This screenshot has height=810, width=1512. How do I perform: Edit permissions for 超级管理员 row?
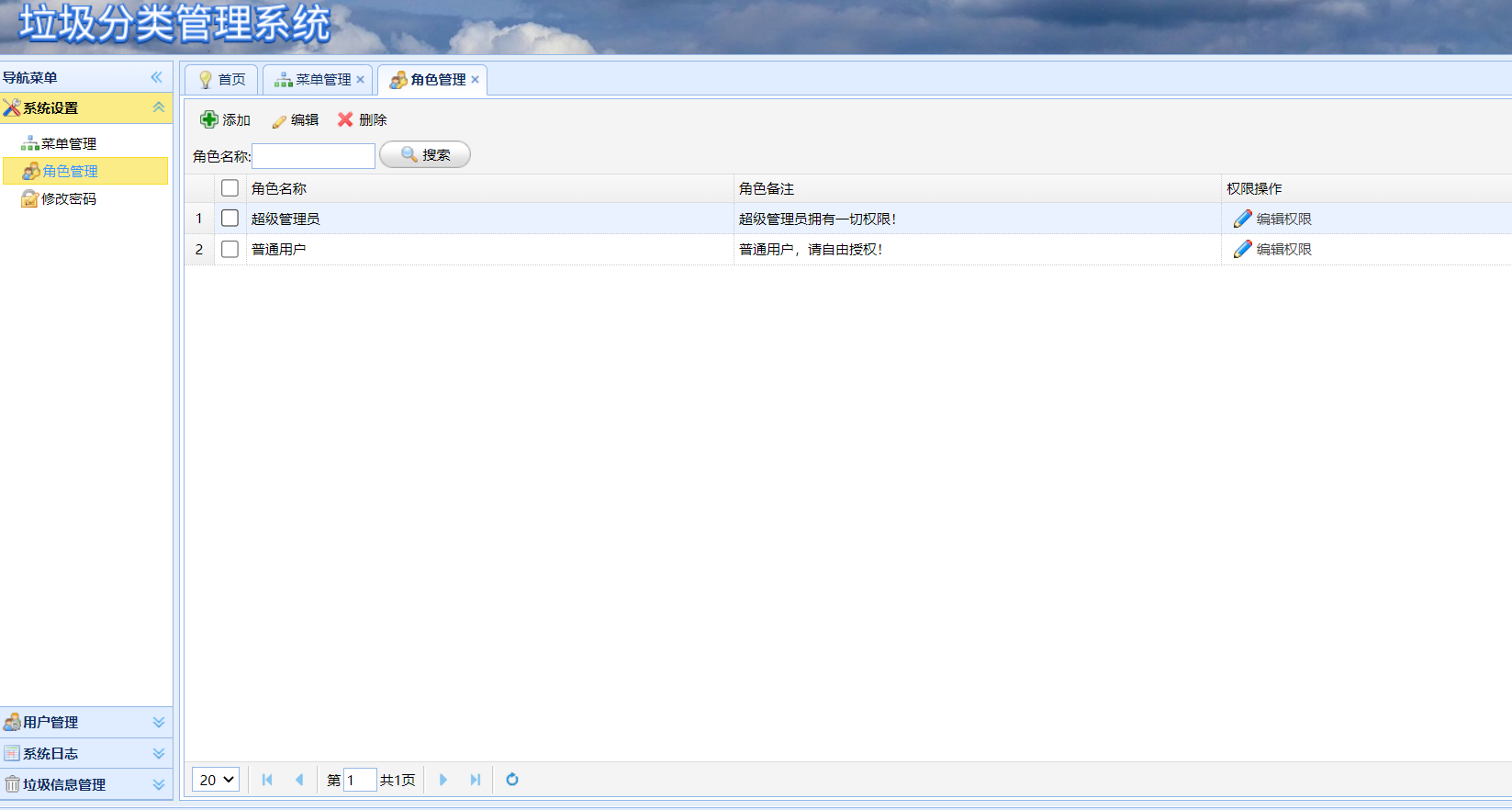[1273, 219]
